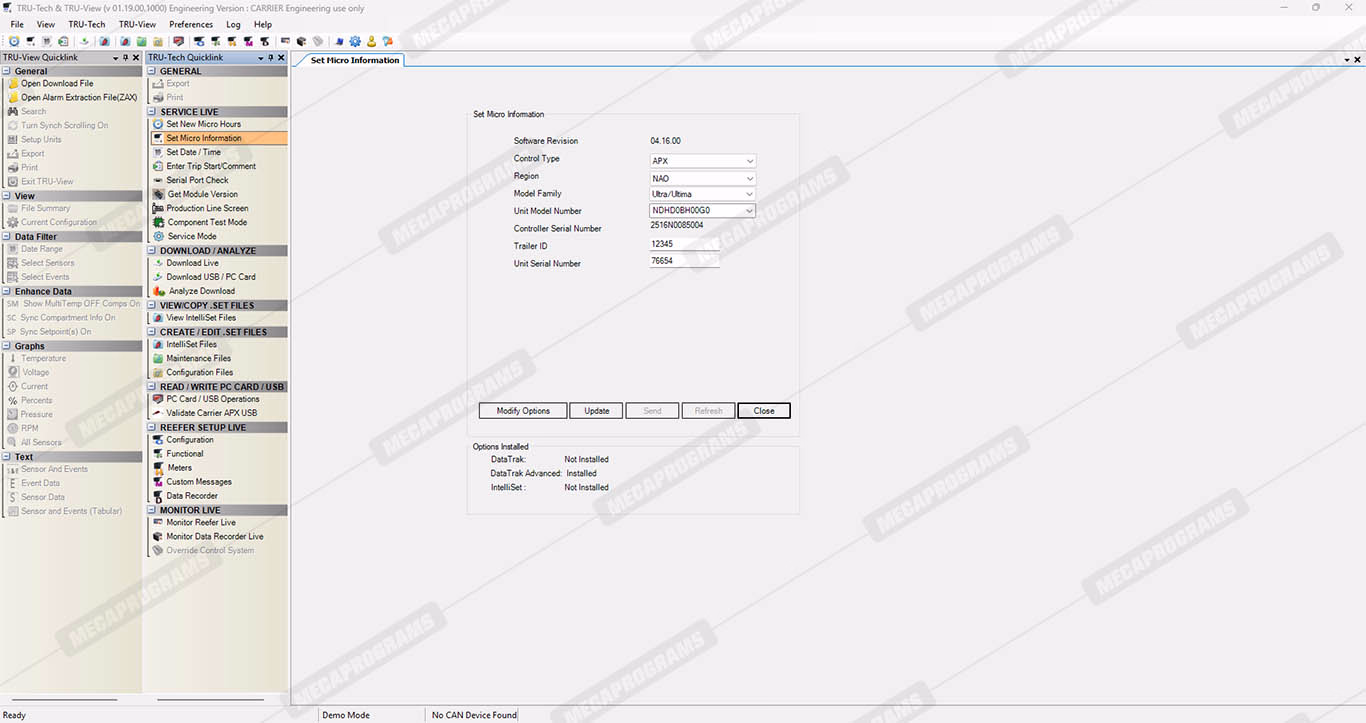
Task: Toggle auto-hide pin on the TRU-Tech Quicklink panel
Action: [271, 58]
